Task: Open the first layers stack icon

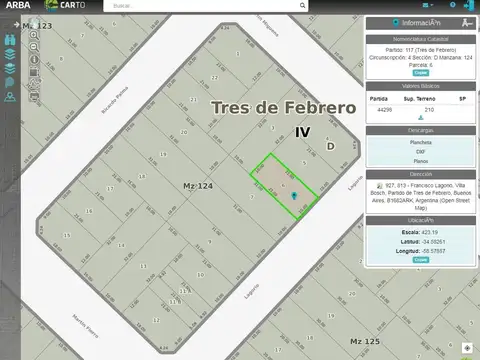Action: coord(10,54)
